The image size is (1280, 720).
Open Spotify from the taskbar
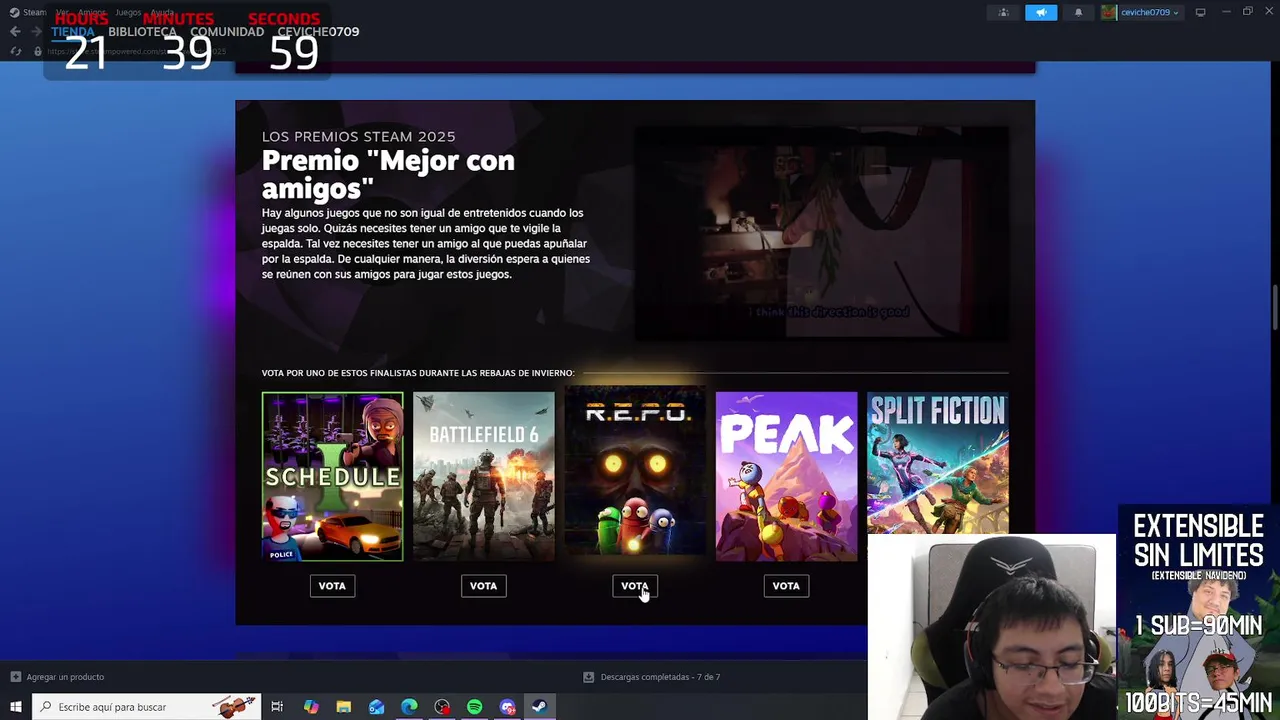pyautogui.click(x=475, y=707)
